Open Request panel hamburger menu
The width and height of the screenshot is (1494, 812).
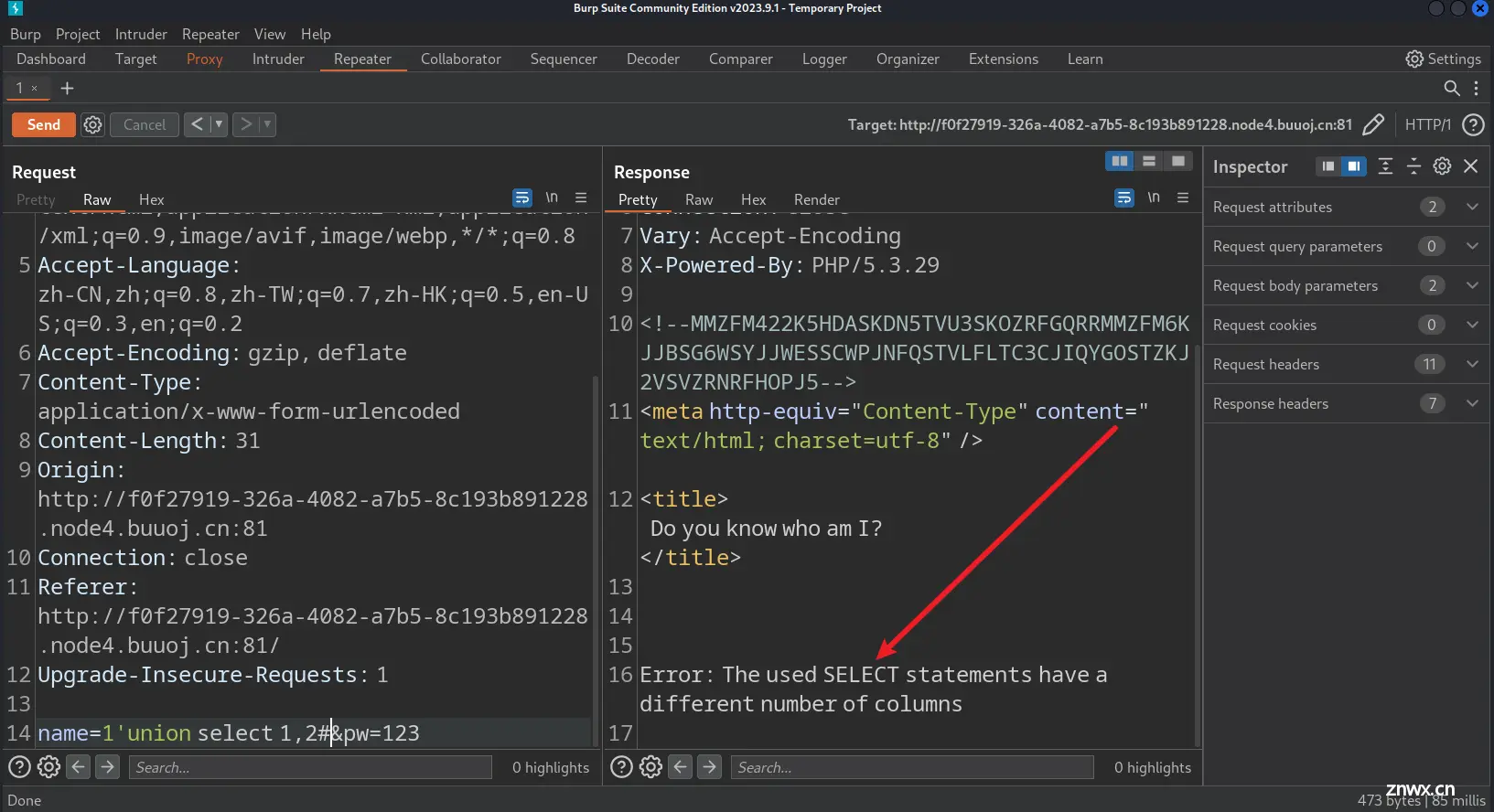coord(581,198)
